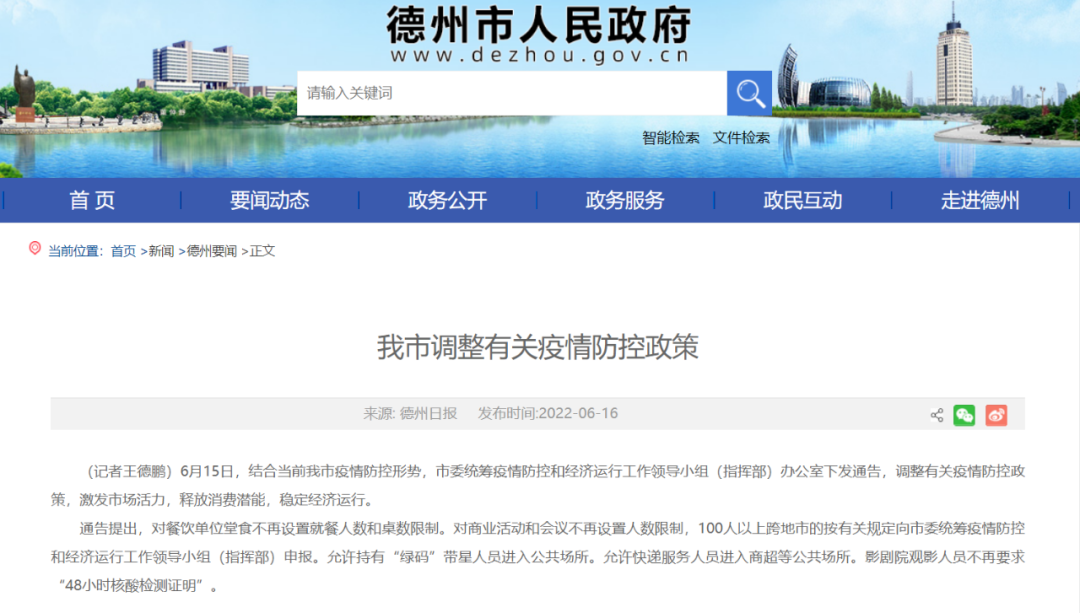Click 文件检索 search option
The image size is (1080, 613).
(x=742, y=137)
